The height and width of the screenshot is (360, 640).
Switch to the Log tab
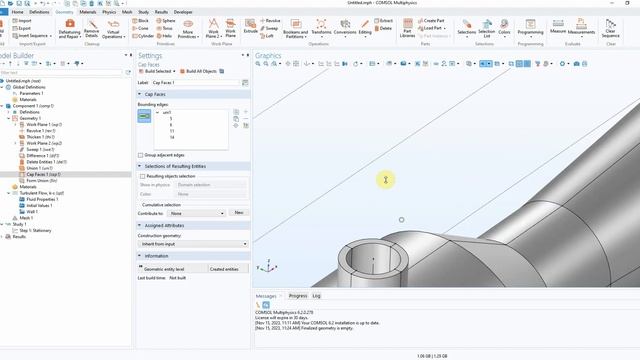(x=316, y=296)
